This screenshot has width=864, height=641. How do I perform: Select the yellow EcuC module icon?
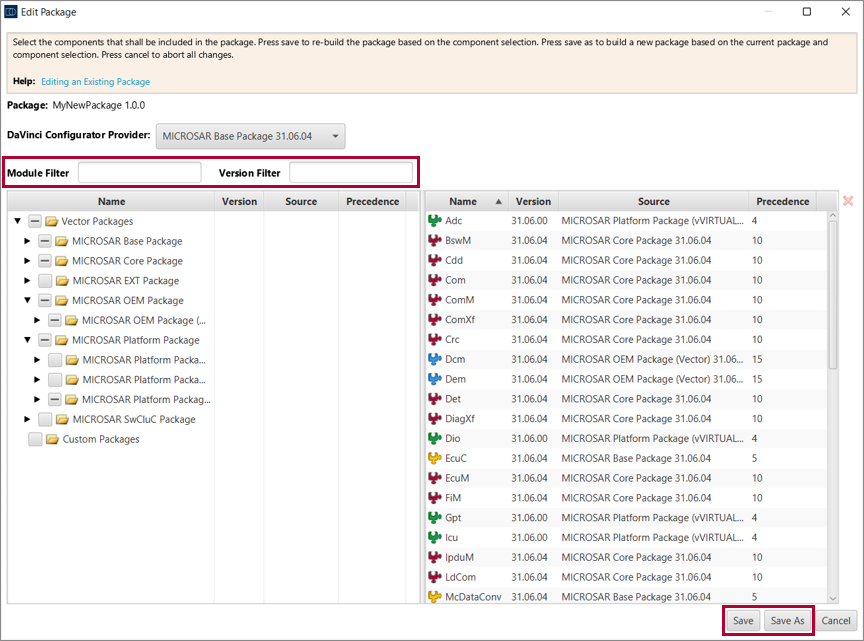[435, 458]
